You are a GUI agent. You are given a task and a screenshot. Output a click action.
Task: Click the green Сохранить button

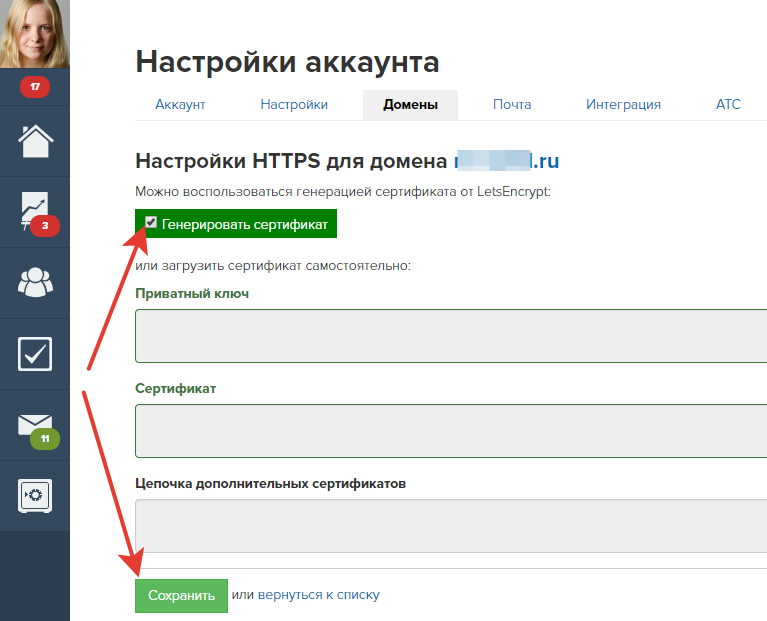181,596
